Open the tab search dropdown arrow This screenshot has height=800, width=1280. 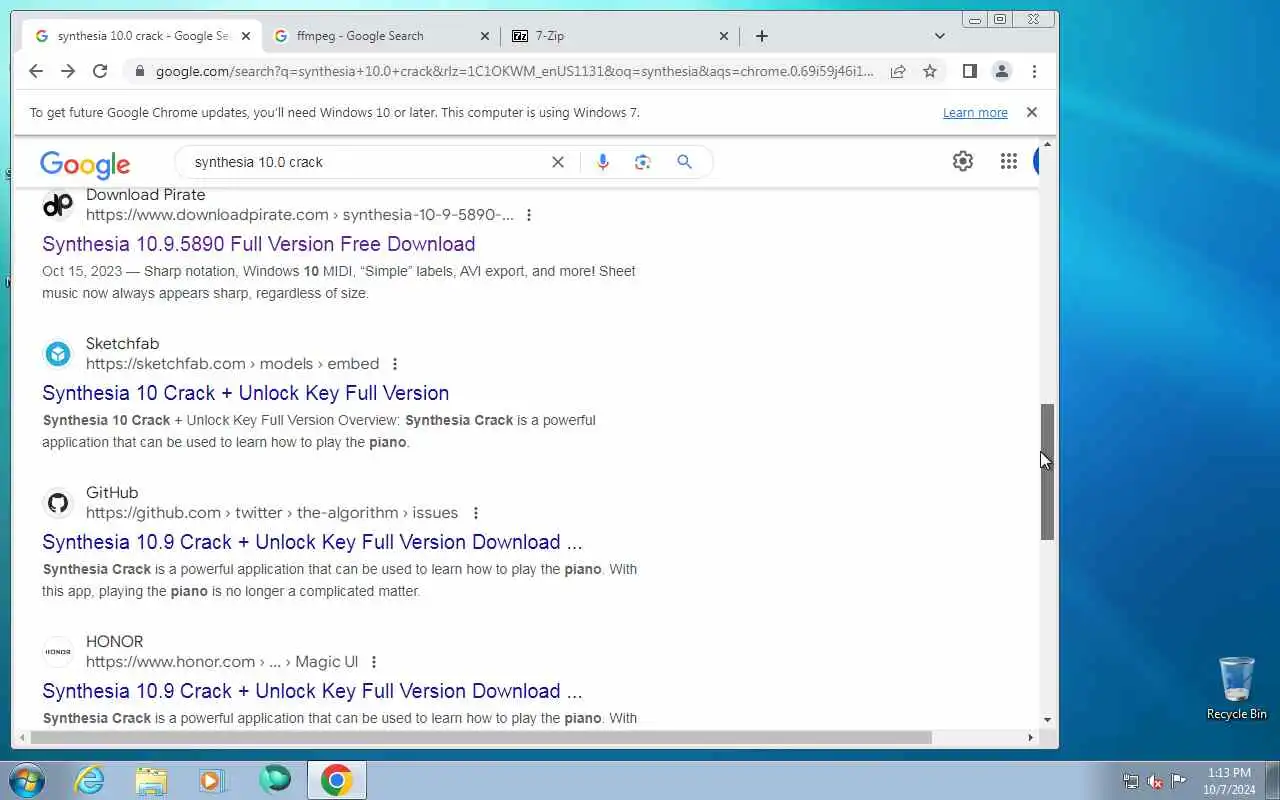[939, 36]
